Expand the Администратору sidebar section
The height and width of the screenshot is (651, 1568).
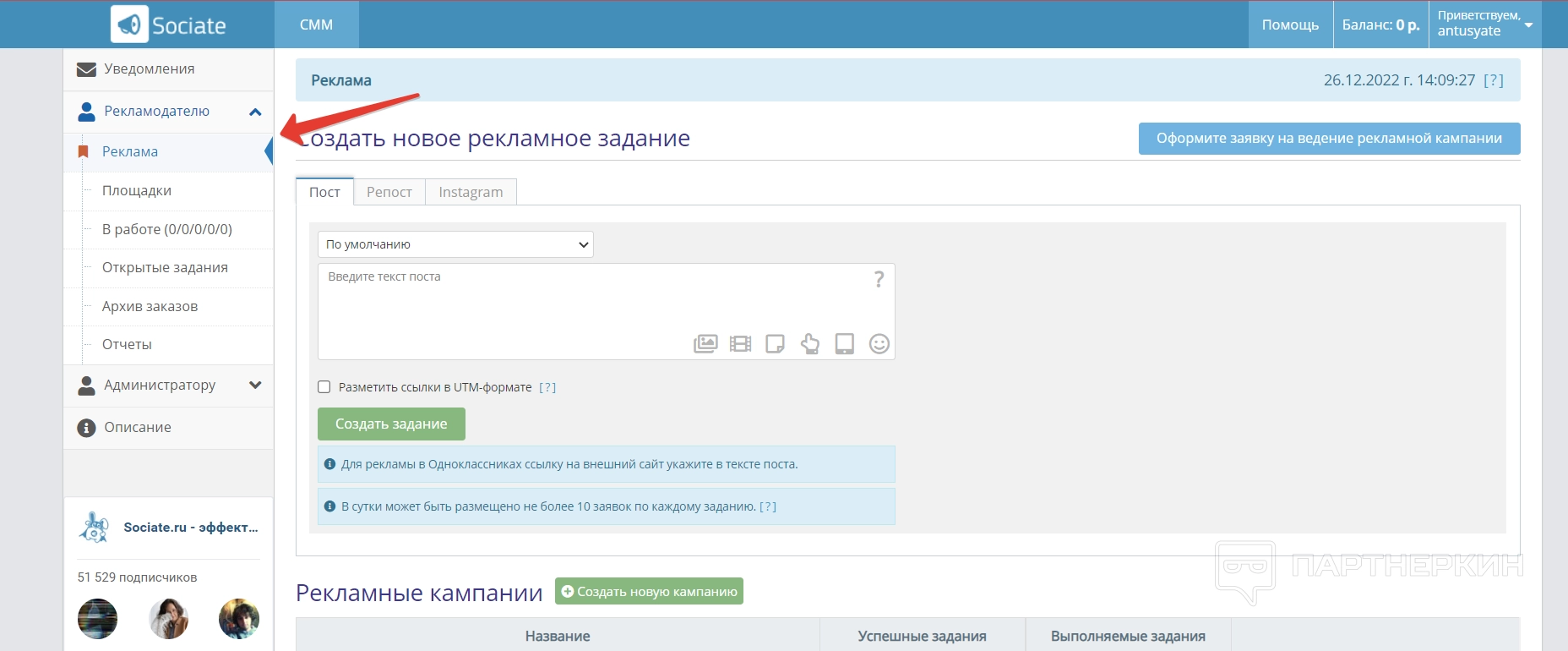coord(255,386)
